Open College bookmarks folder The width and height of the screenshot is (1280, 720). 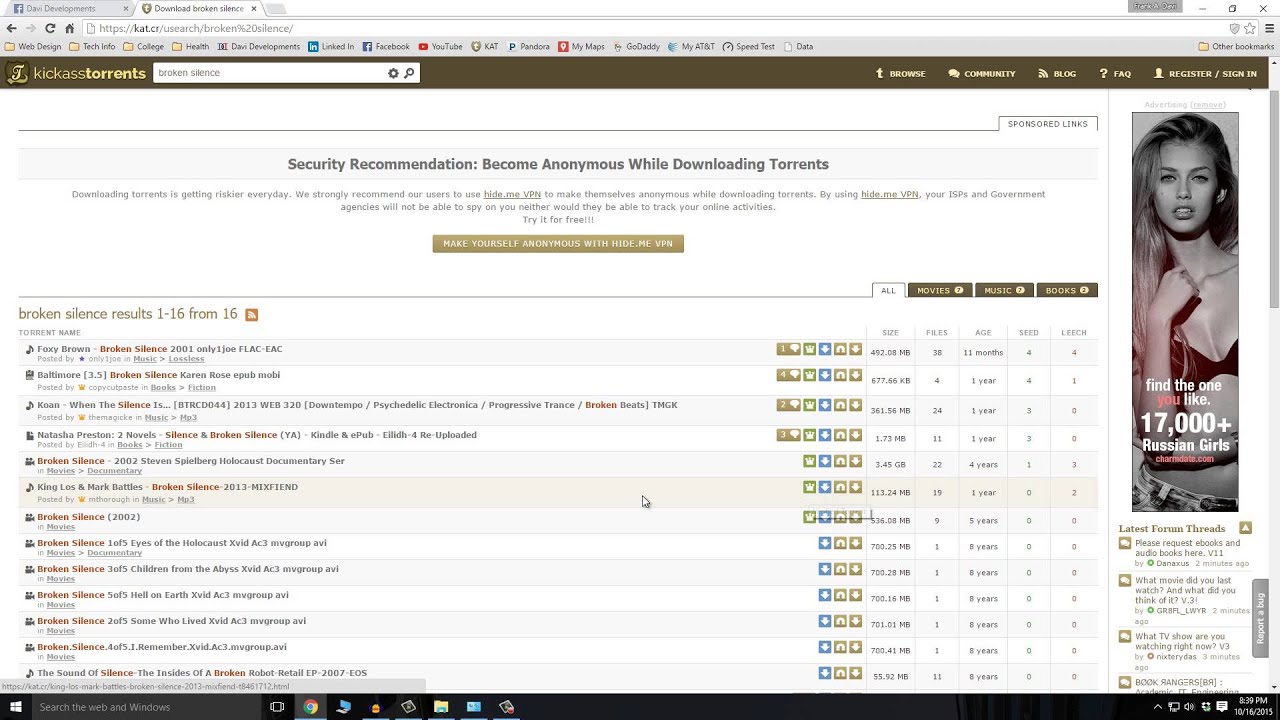coord(143,46)
